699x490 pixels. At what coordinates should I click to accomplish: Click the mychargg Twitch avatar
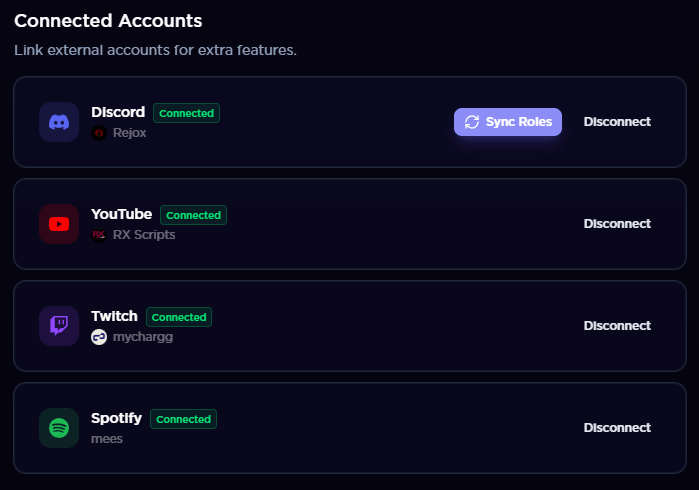point(99,337)
